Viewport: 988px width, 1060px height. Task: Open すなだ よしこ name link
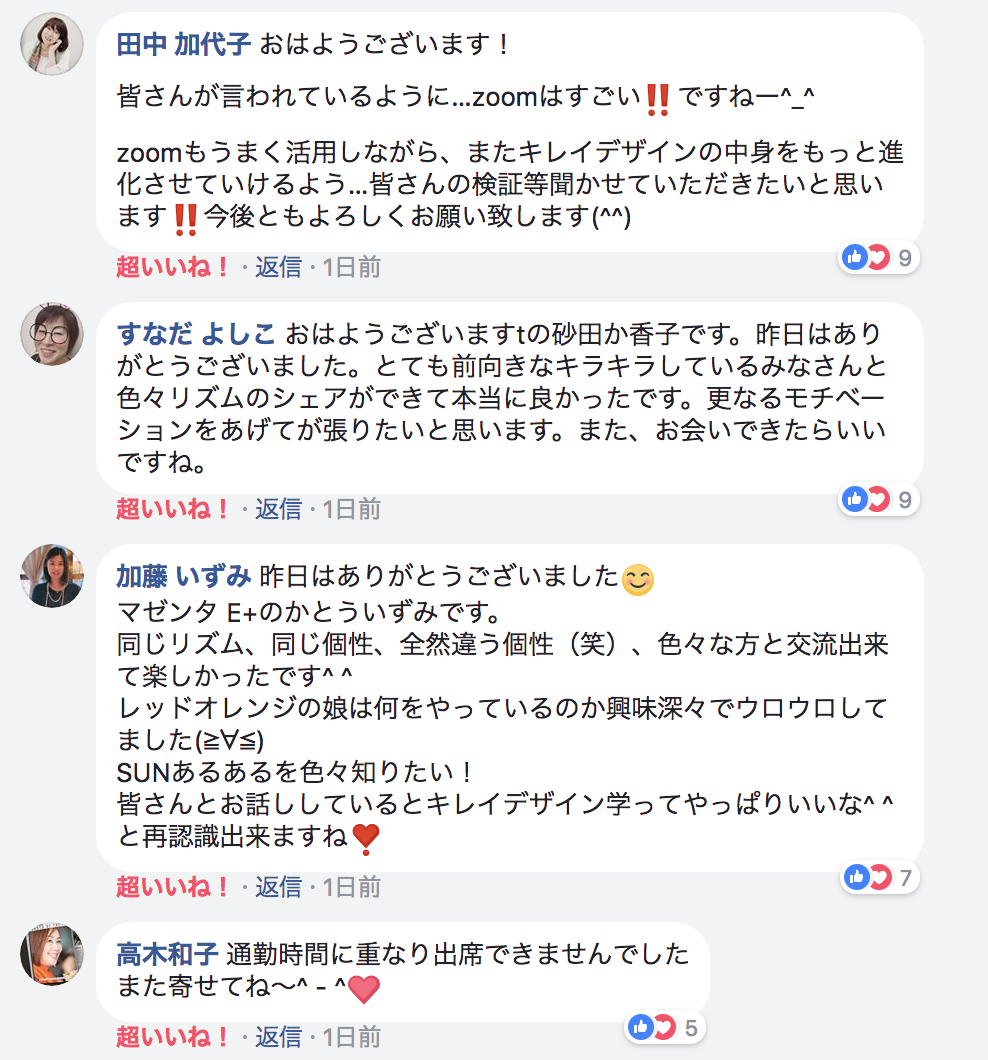click(198, 333)
